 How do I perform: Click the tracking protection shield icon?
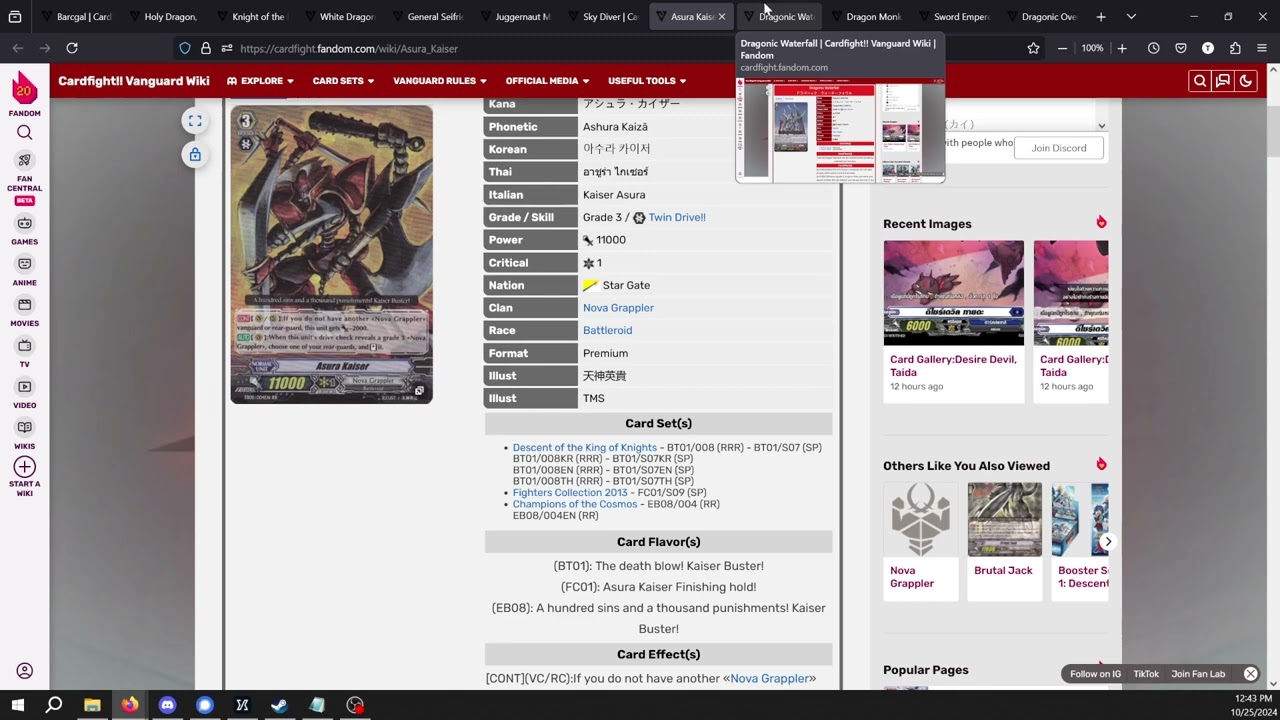click(185, 48)
